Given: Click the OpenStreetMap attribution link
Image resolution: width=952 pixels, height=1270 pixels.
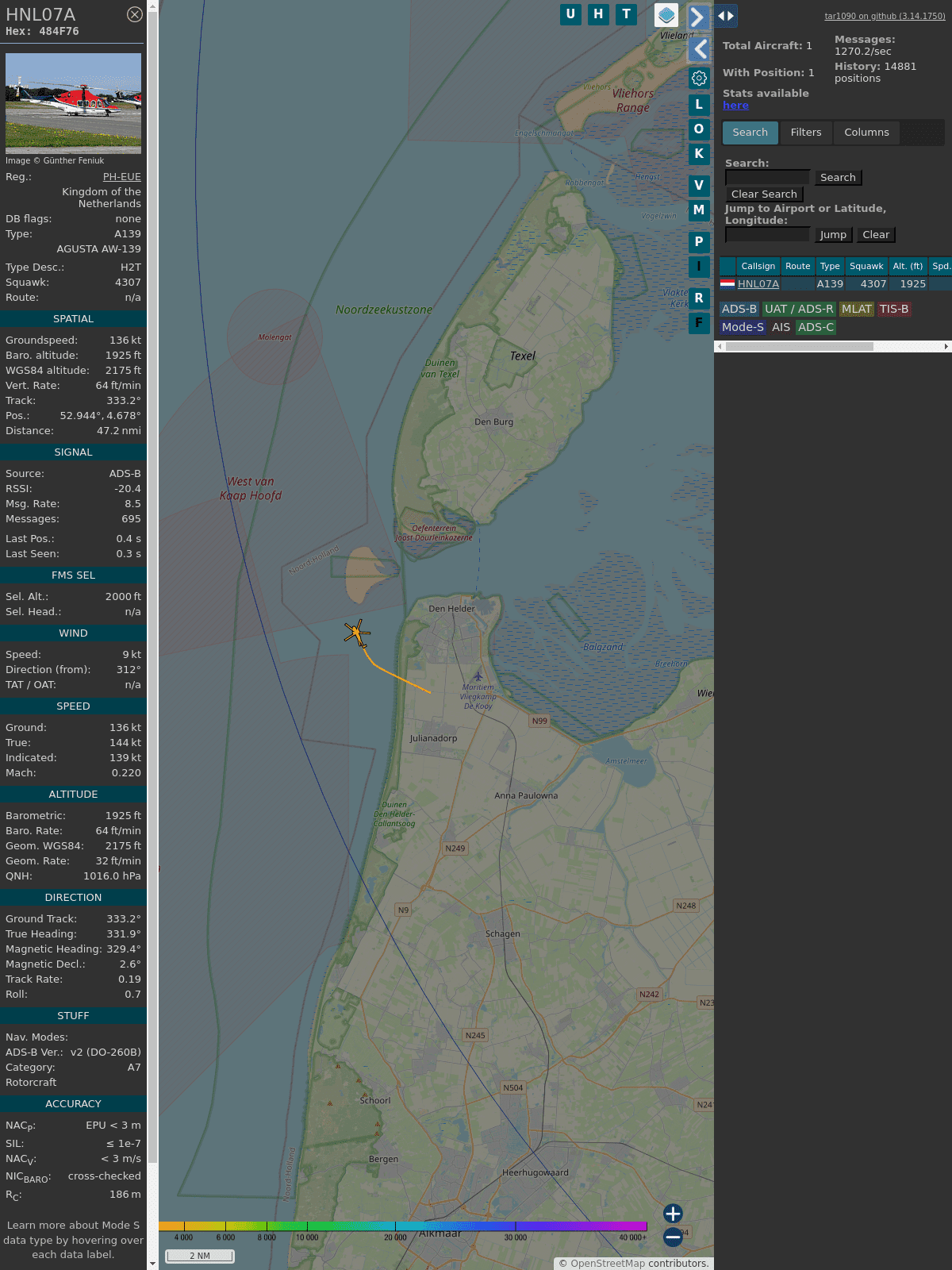Looking at the screenshot, I should 608,1264.
